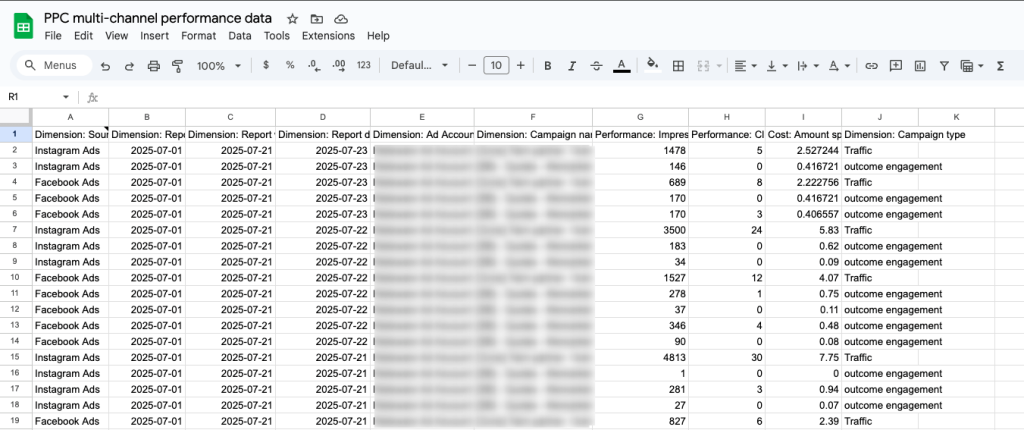This screenshot has height=430, width=1024.
Task: Open the Format menu
Action: [199, 36]
